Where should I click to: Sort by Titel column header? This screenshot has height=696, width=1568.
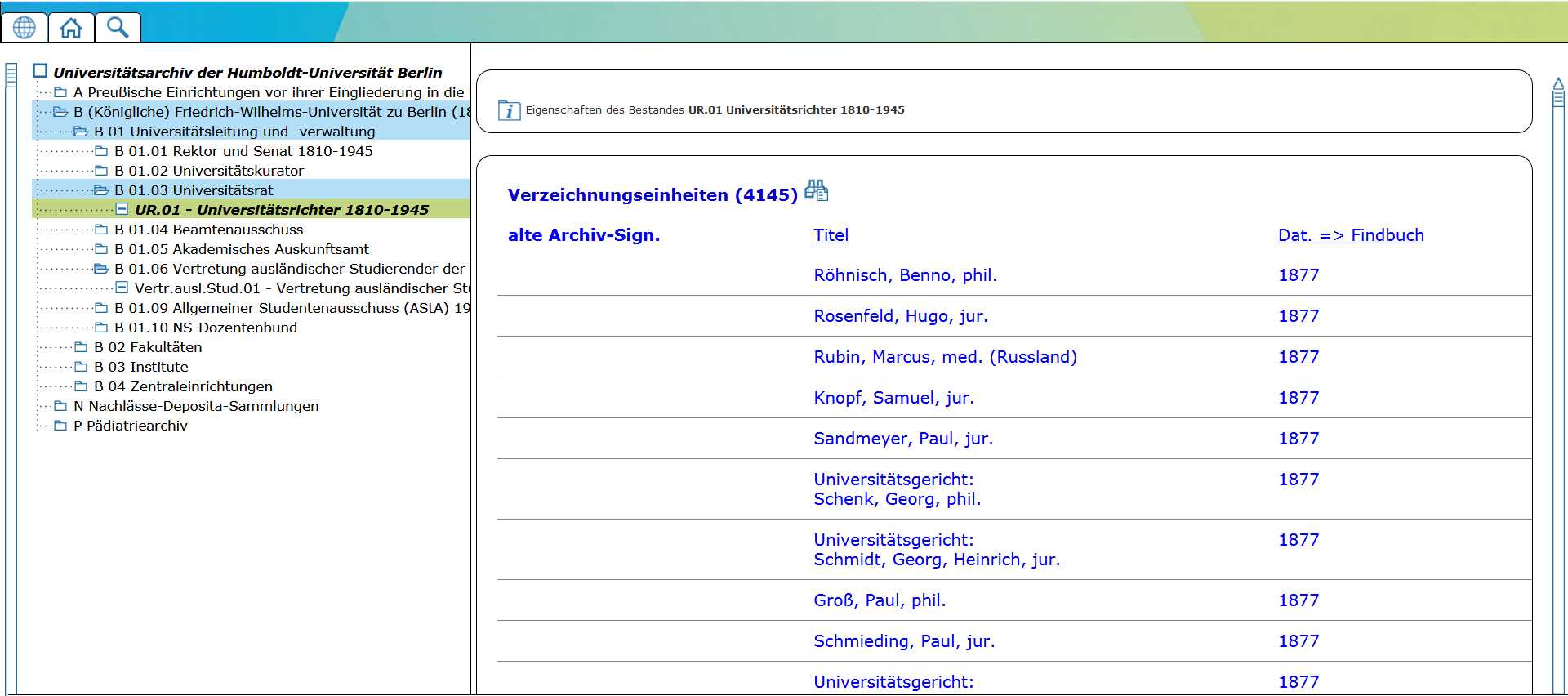[x=831, y=235]
